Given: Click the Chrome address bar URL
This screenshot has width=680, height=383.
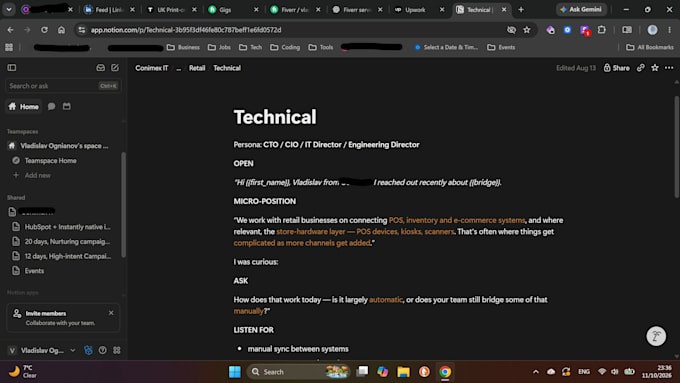Looking at the screenshot, I should pyautogui.click(x=186, y=29).
